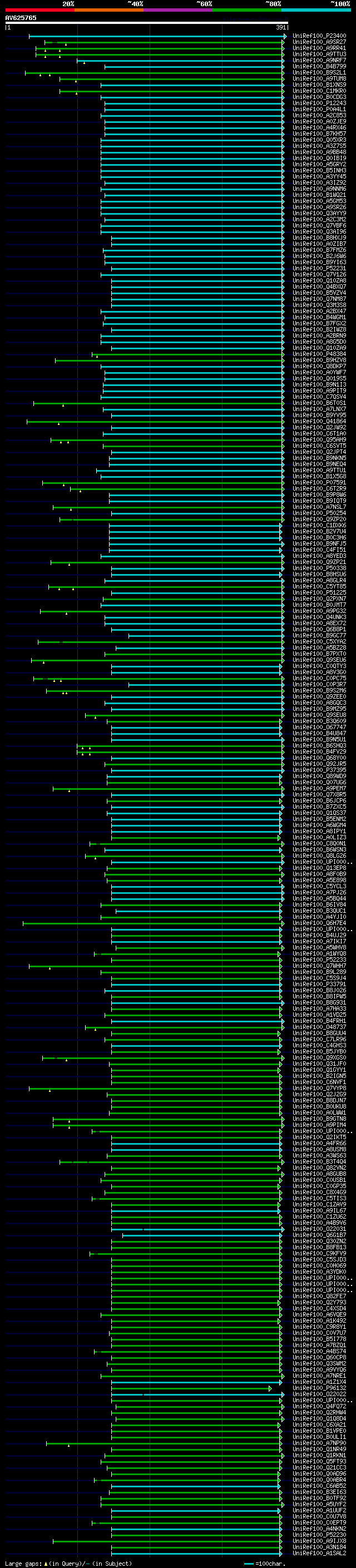Select subject label UniRef100_P0A4L1

[x=319, y=110]
